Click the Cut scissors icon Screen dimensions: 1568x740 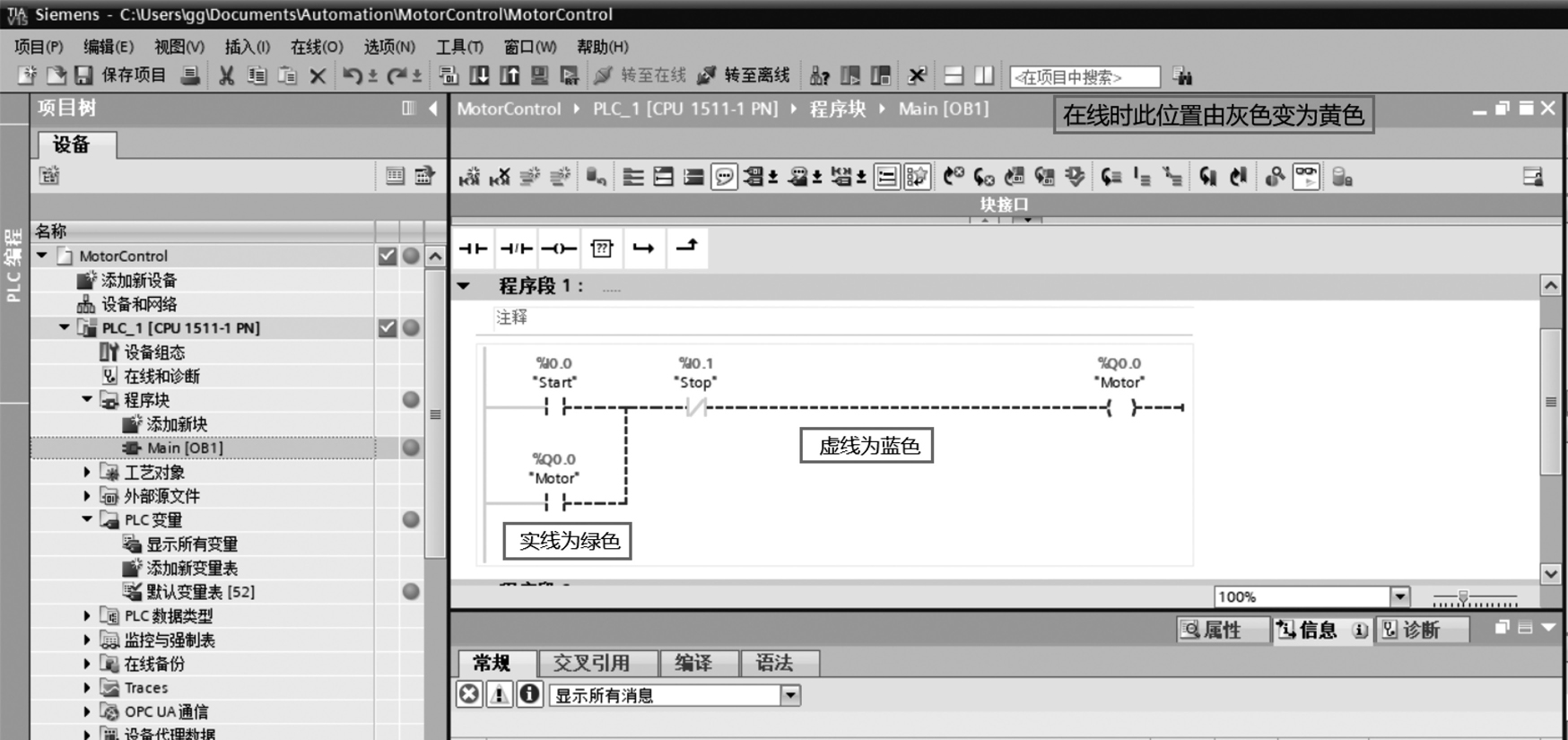pos(226,76)
